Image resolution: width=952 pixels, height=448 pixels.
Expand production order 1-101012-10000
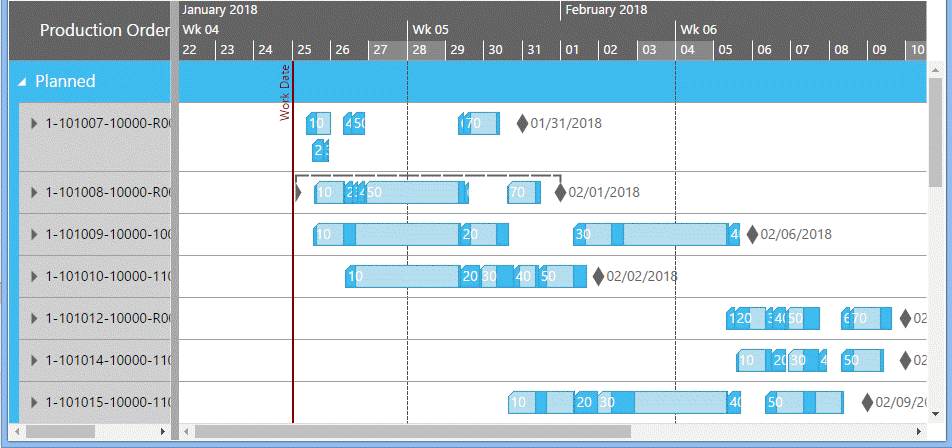(x=34, y=318)
